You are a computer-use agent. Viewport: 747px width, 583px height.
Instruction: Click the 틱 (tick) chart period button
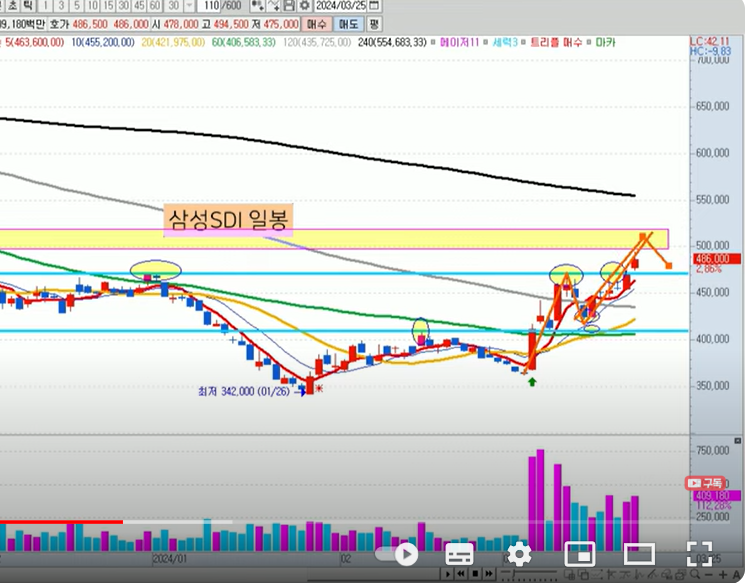tap(28, 5)
